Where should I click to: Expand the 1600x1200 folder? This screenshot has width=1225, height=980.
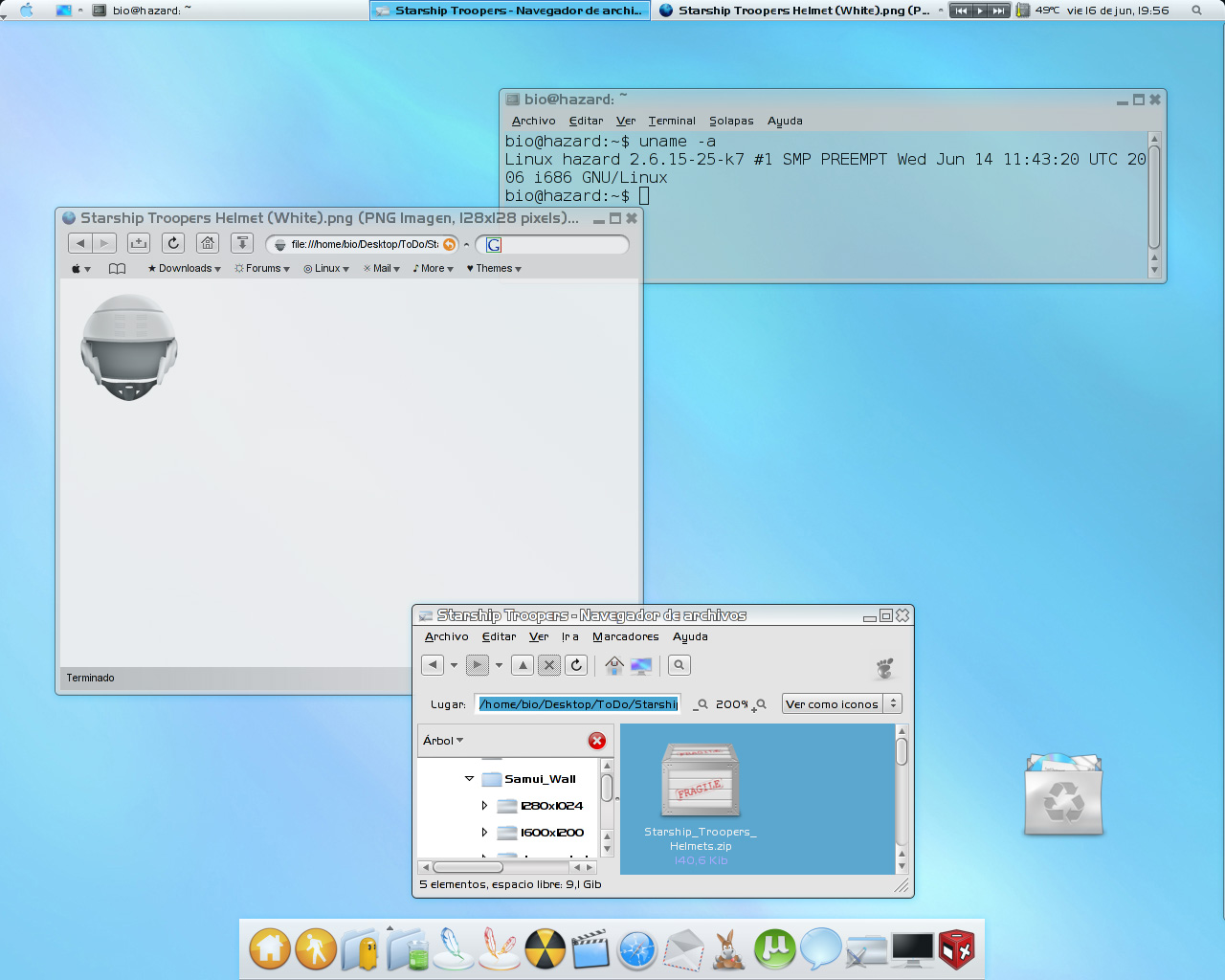tap(484, 833)
